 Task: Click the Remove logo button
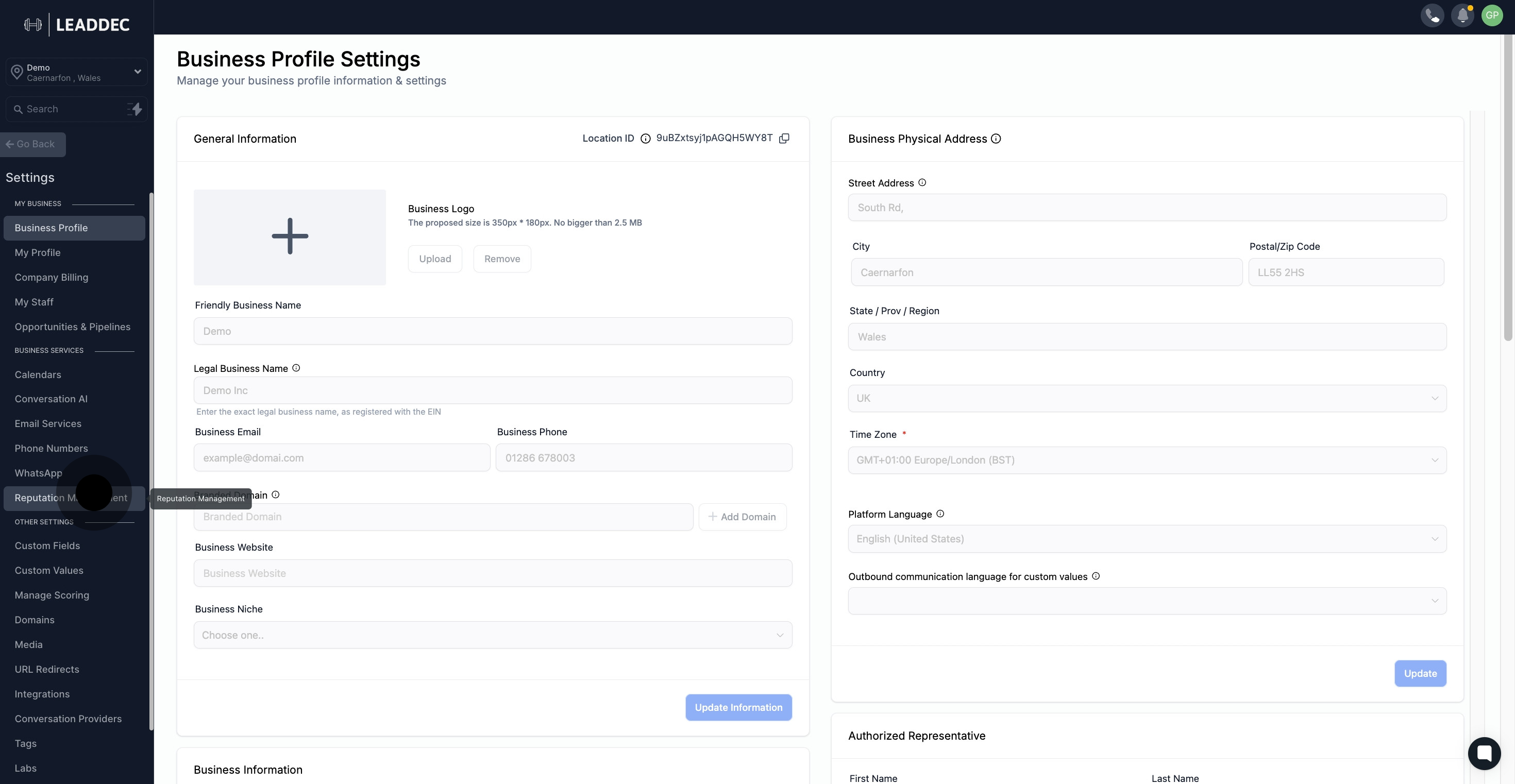click(502, 259)
